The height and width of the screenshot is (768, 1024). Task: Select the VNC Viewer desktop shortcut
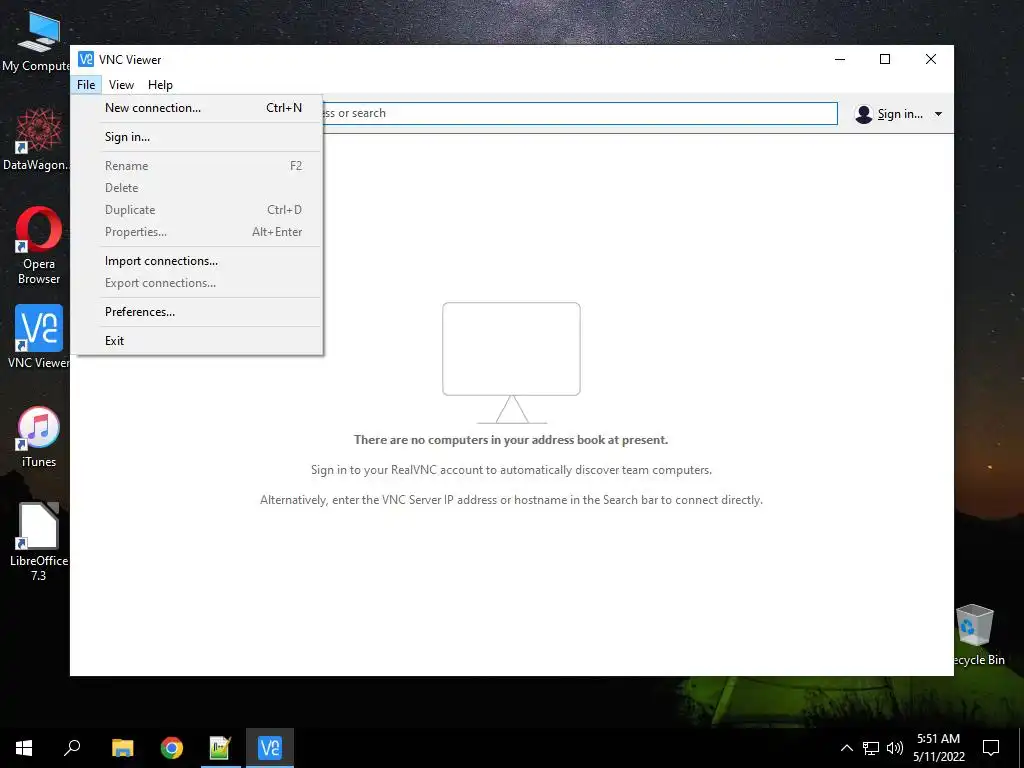38,336
